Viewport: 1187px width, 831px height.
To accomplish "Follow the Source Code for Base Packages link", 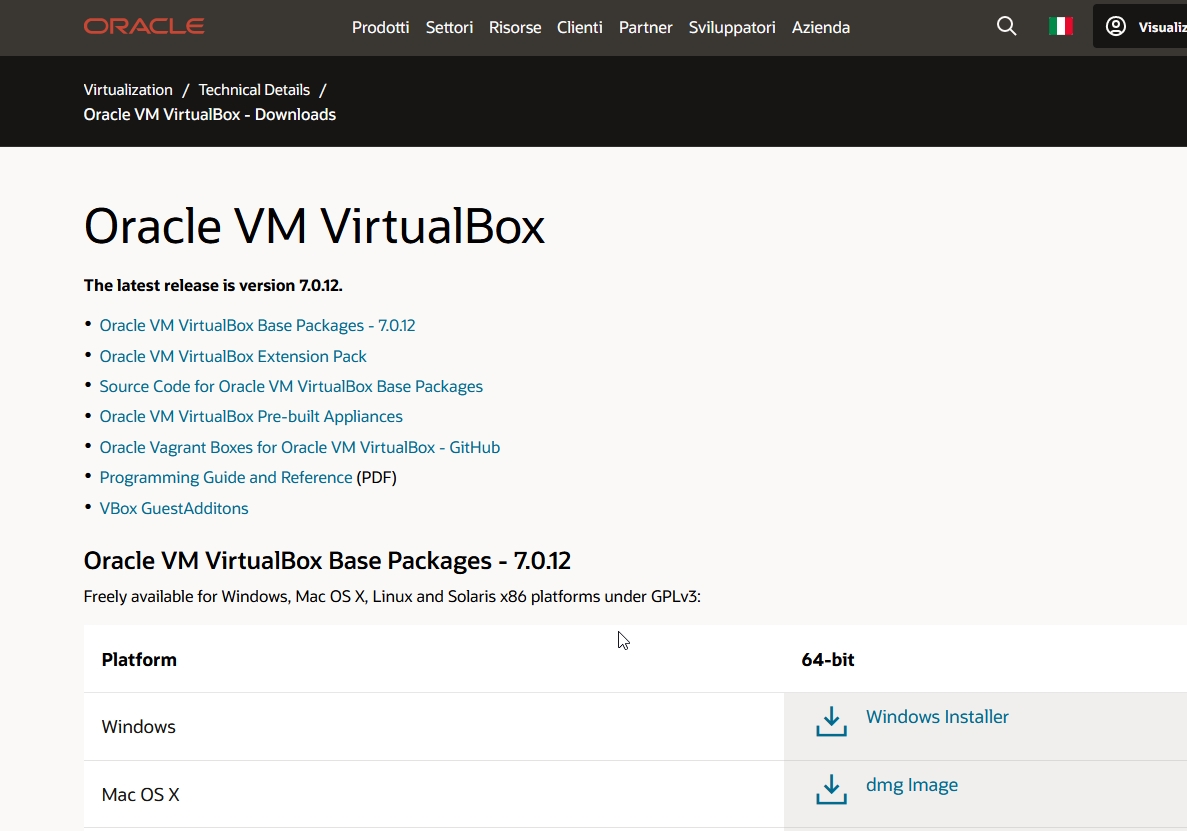I will 291,386.
